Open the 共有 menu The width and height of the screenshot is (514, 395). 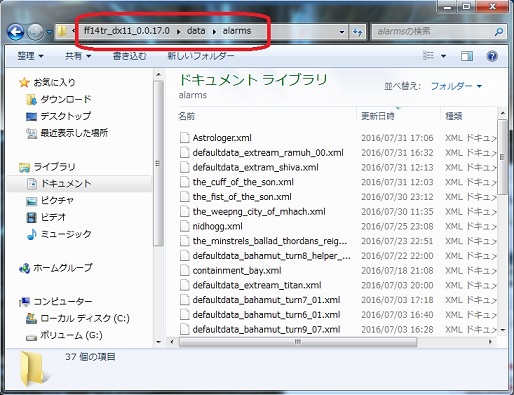78,56
